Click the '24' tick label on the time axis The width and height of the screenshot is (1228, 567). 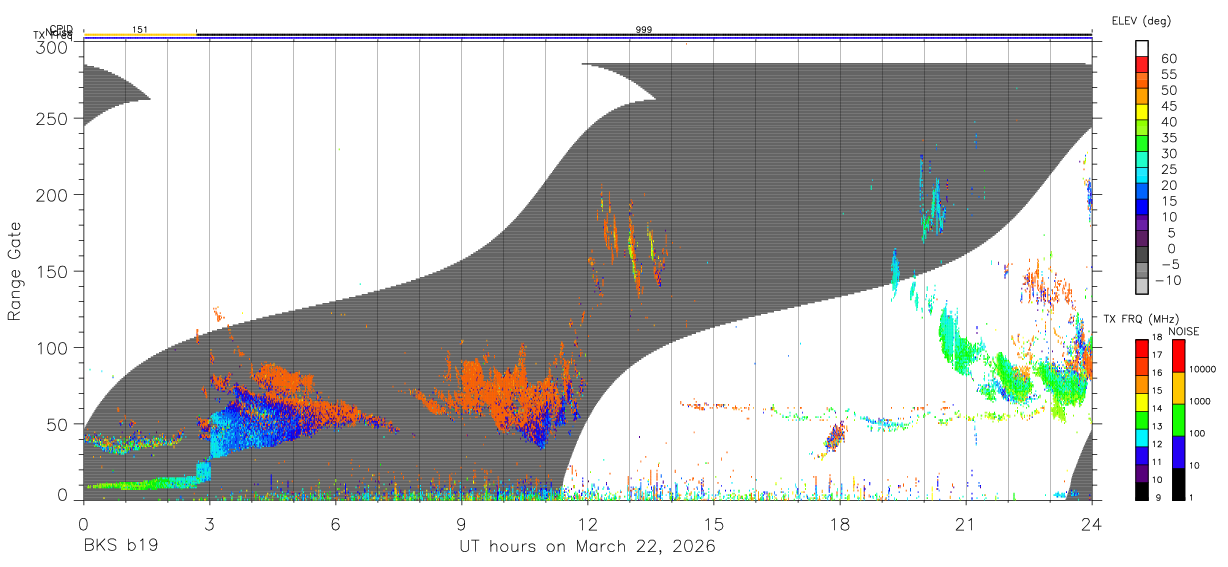pos(1091,524)
